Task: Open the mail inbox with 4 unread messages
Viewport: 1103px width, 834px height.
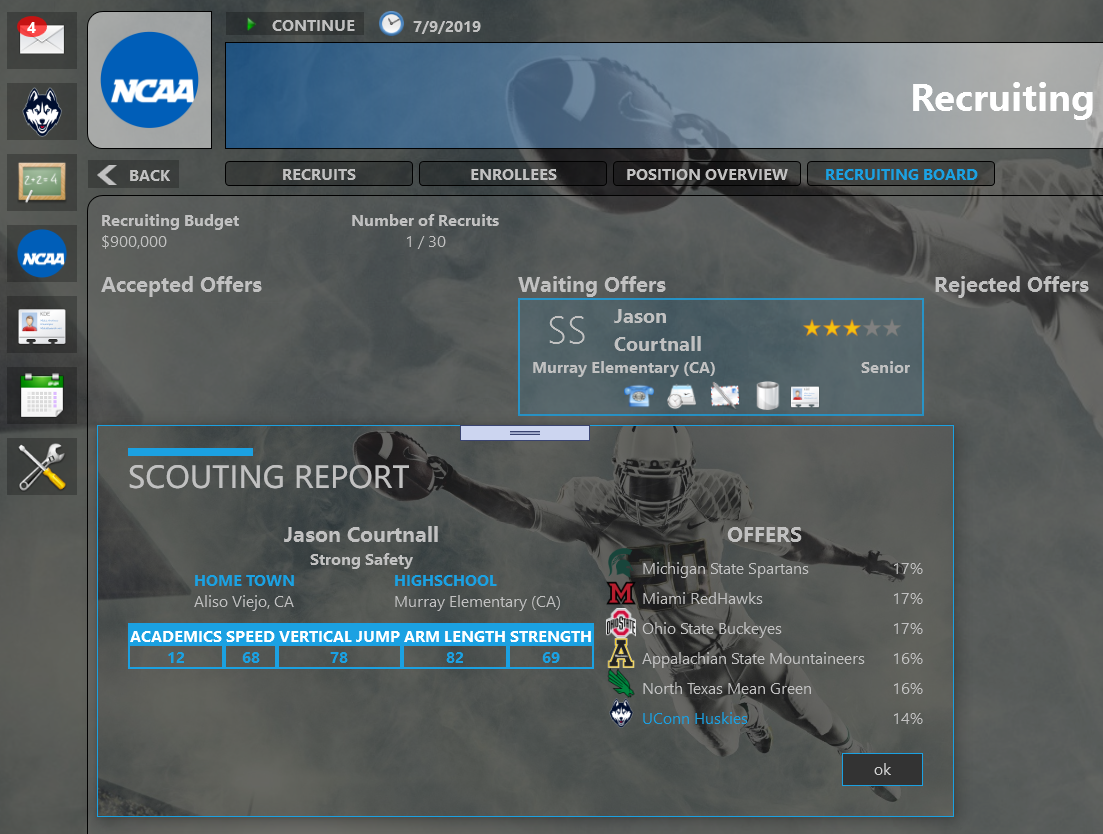Action: [42, 40]
